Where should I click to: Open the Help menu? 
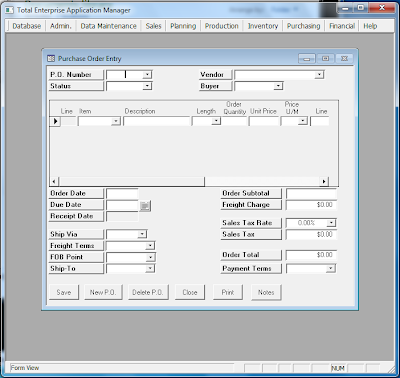pos(370,26)
